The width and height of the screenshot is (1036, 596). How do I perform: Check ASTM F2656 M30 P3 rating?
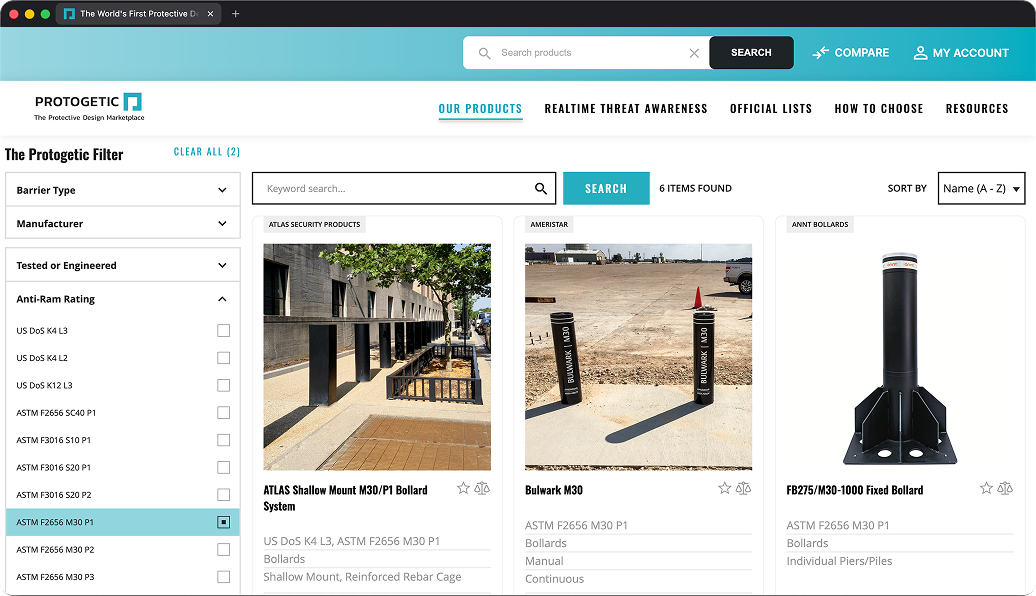click(x=223, y=577)
